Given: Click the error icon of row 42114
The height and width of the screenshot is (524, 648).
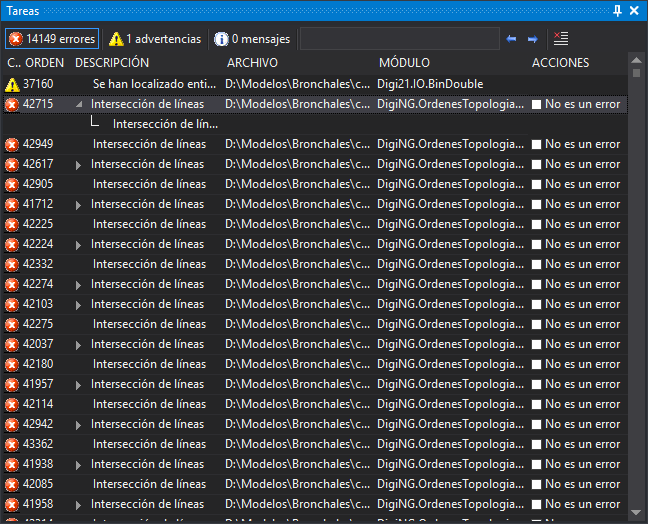Looking at the screenshot, I should (12, 405).
